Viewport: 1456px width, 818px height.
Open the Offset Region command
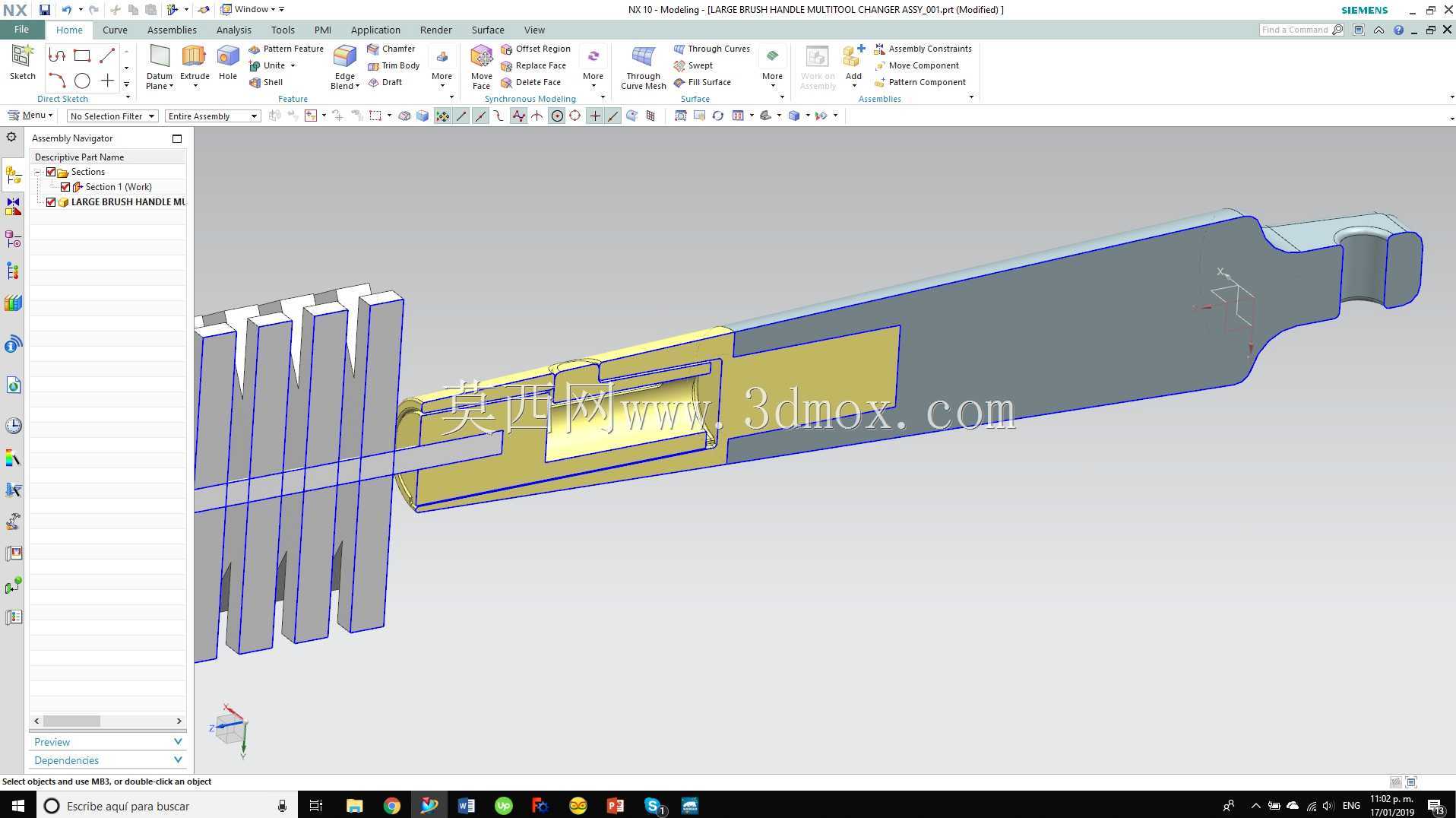point(536,49)
